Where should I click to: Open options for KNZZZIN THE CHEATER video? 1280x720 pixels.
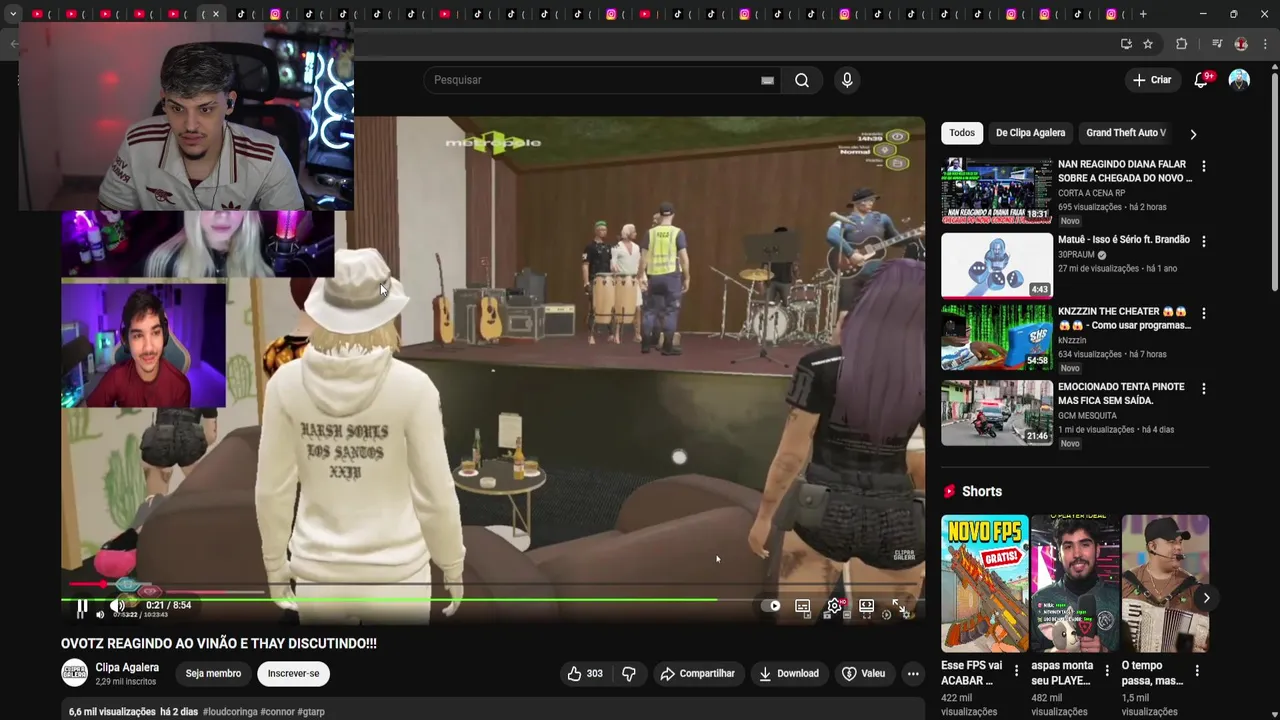(1204, 313)
